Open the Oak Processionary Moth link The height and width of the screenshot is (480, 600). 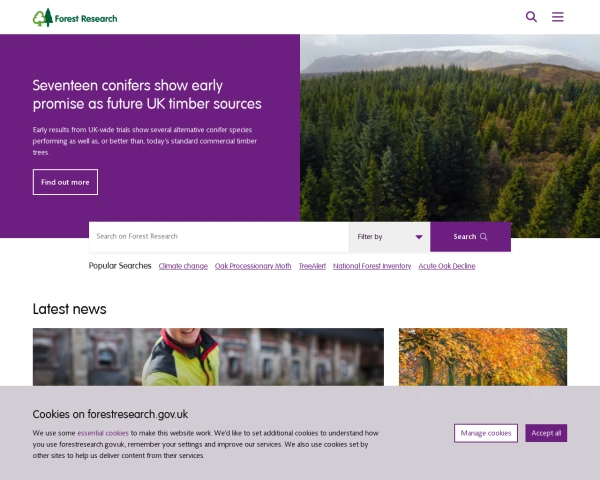click(x=253, y=266)
